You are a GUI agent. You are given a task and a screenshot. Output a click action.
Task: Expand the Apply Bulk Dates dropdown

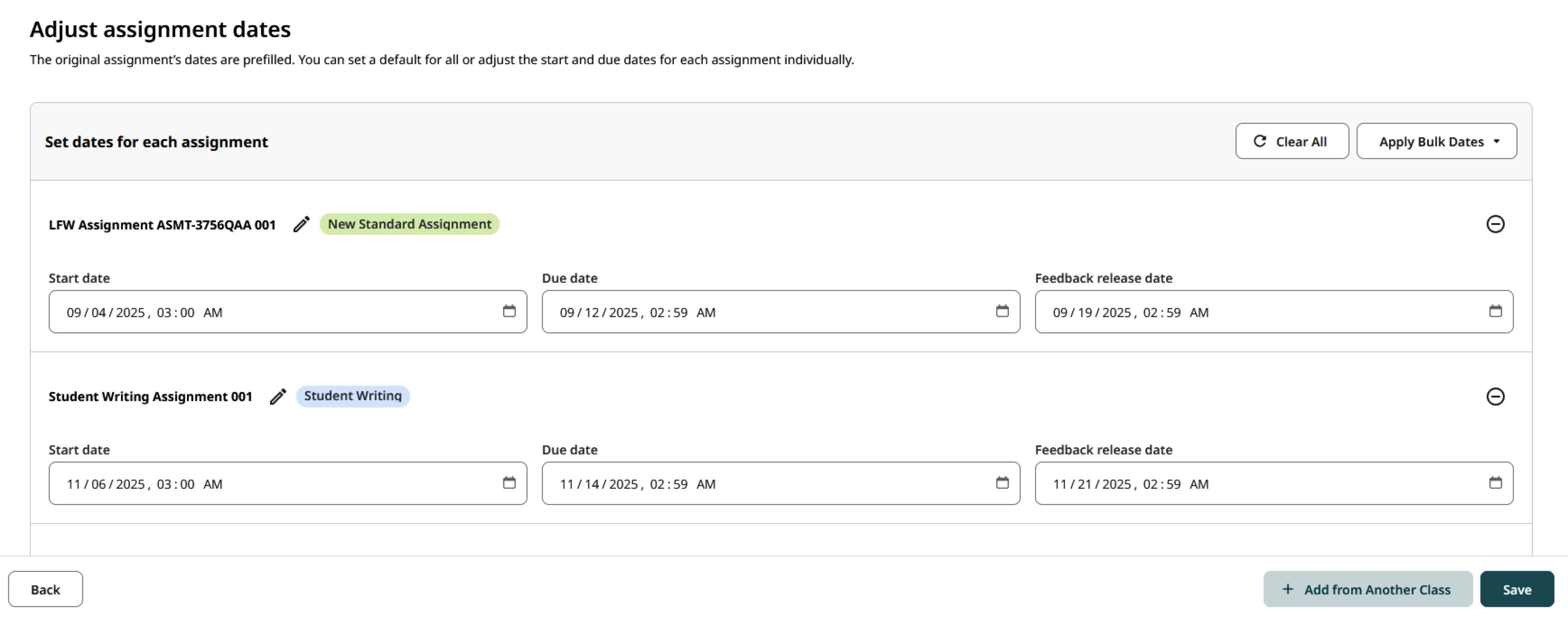[x=1437, y=140]
